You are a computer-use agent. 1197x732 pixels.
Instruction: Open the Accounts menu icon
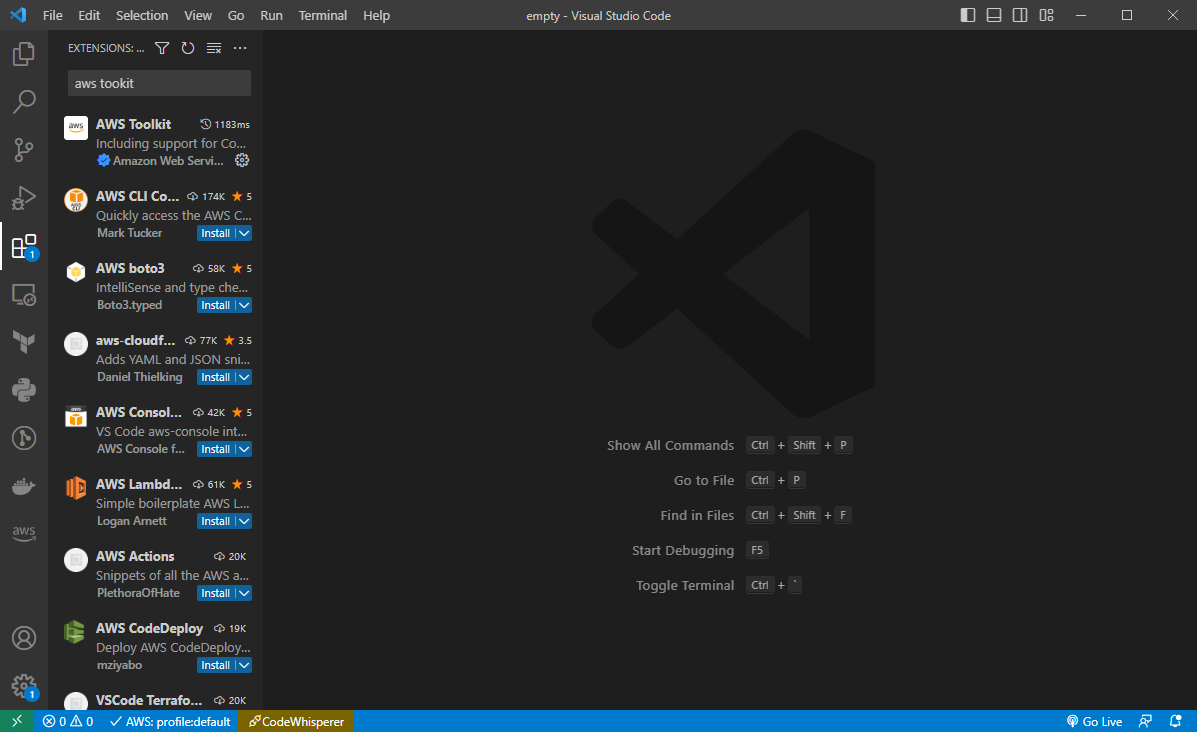24,638
